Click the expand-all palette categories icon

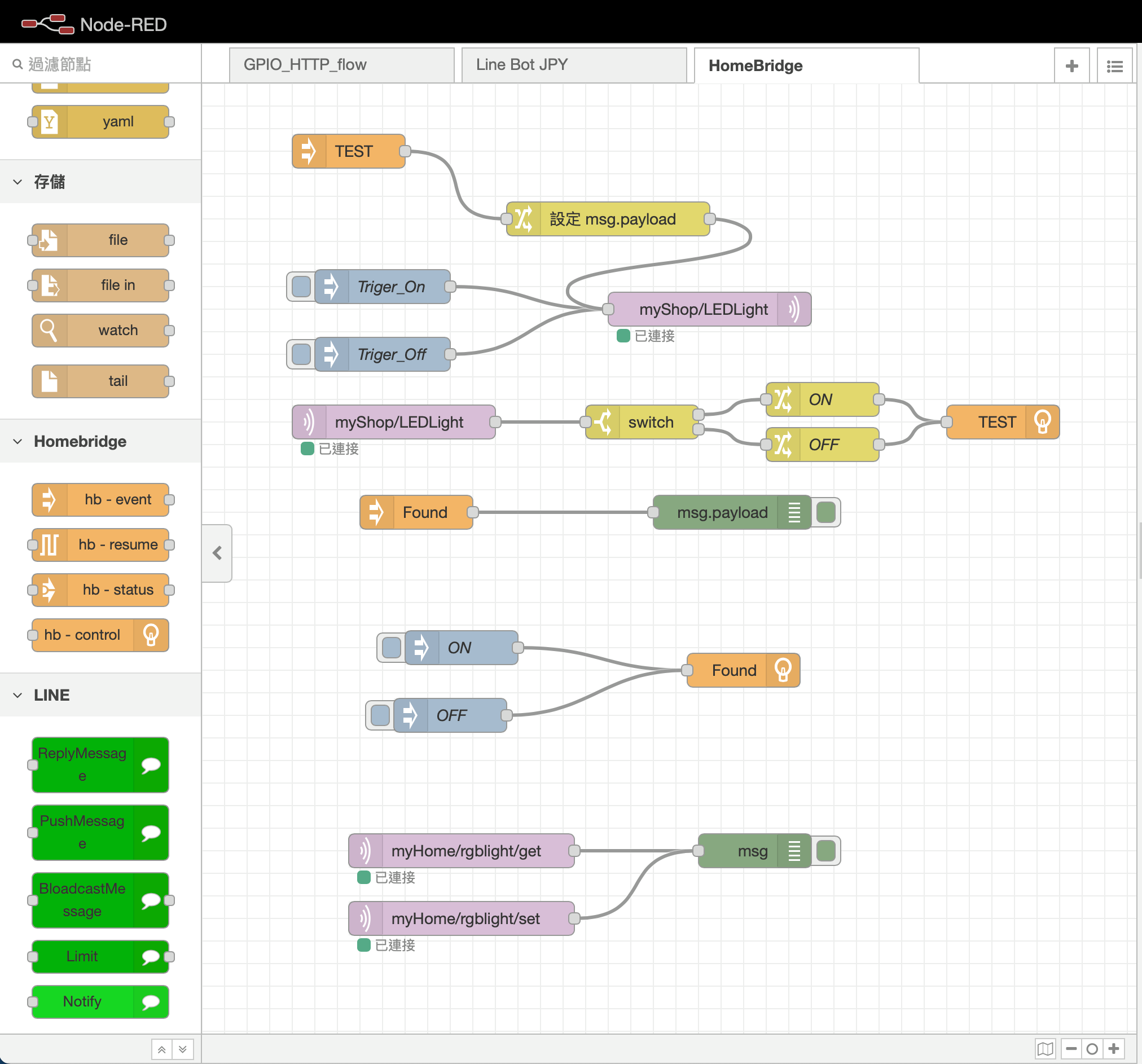tap(183, 1049)
